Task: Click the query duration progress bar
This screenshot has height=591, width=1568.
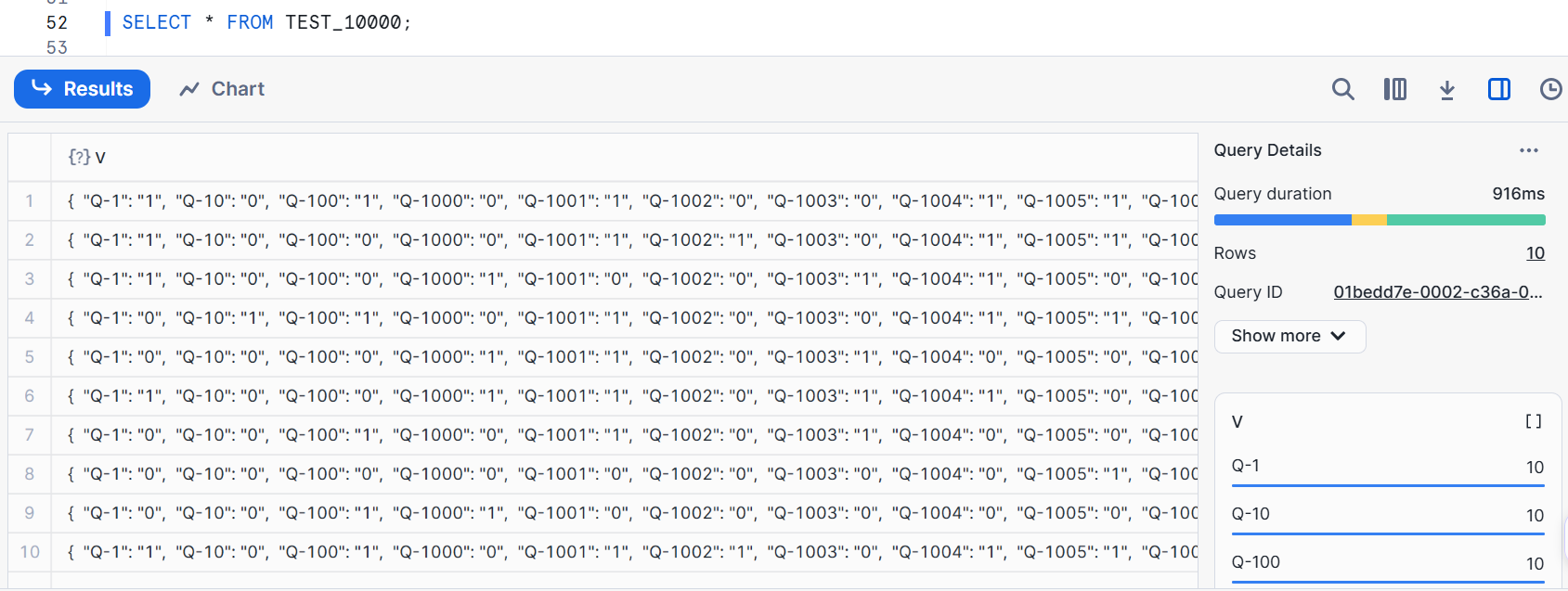Action: (1380, 220)
